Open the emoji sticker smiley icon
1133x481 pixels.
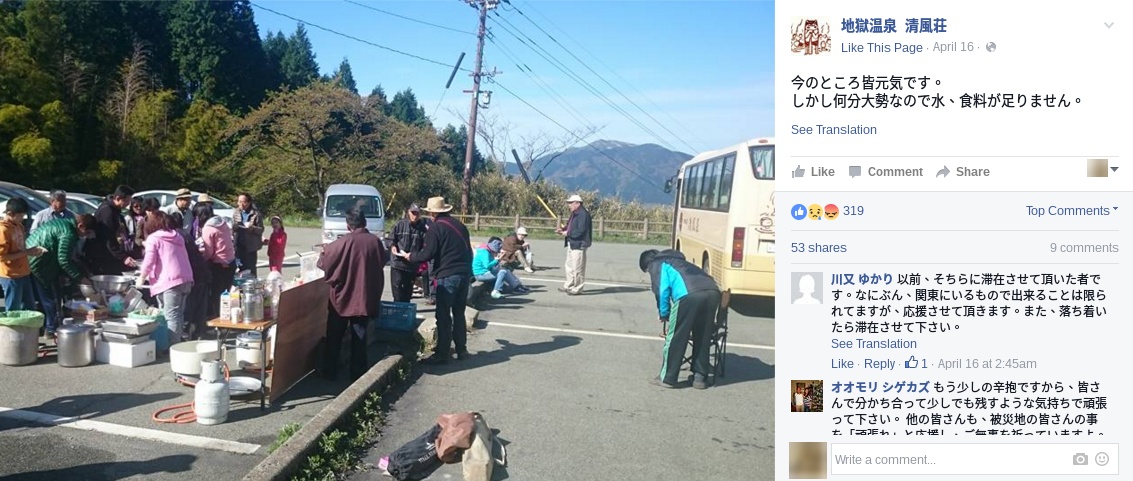(1102, 459)
